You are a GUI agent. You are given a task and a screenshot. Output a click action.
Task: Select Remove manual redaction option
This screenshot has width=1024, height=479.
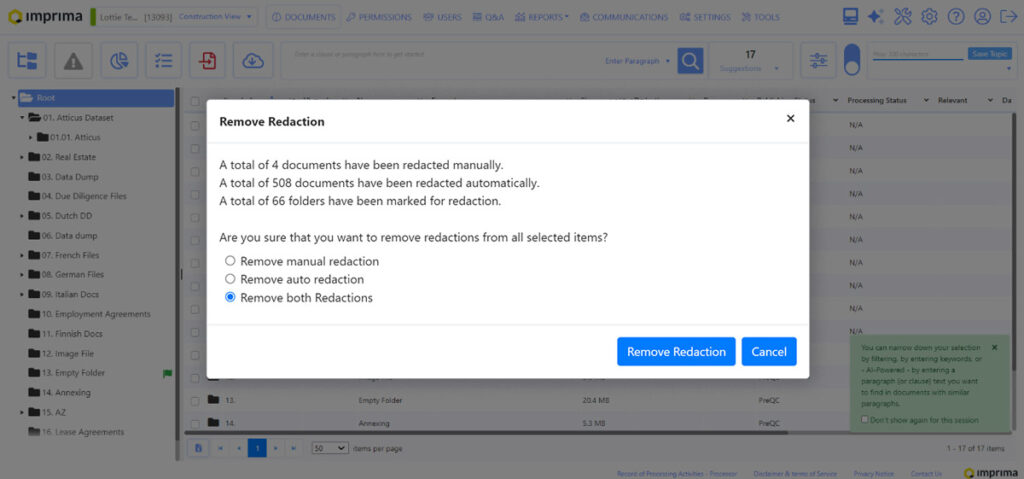230,261
